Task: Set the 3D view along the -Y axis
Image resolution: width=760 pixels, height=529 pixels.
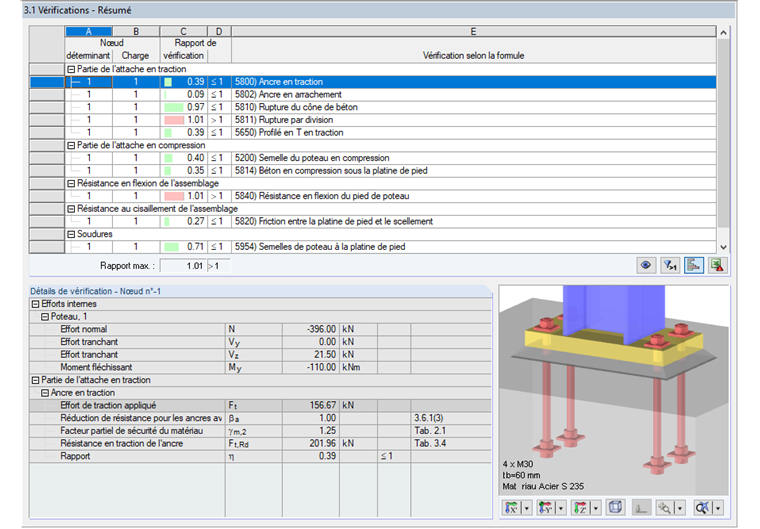Action: tap(546, 508)
